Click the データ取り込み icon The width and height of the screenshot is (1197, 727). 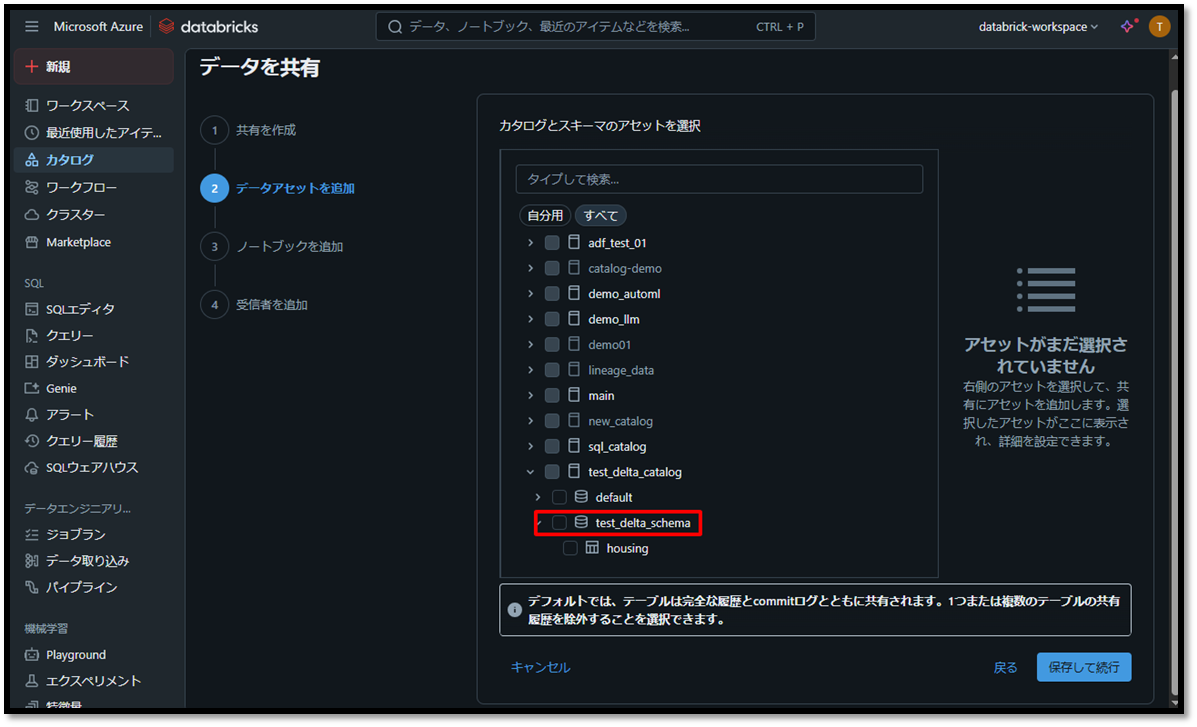(31, 561)
